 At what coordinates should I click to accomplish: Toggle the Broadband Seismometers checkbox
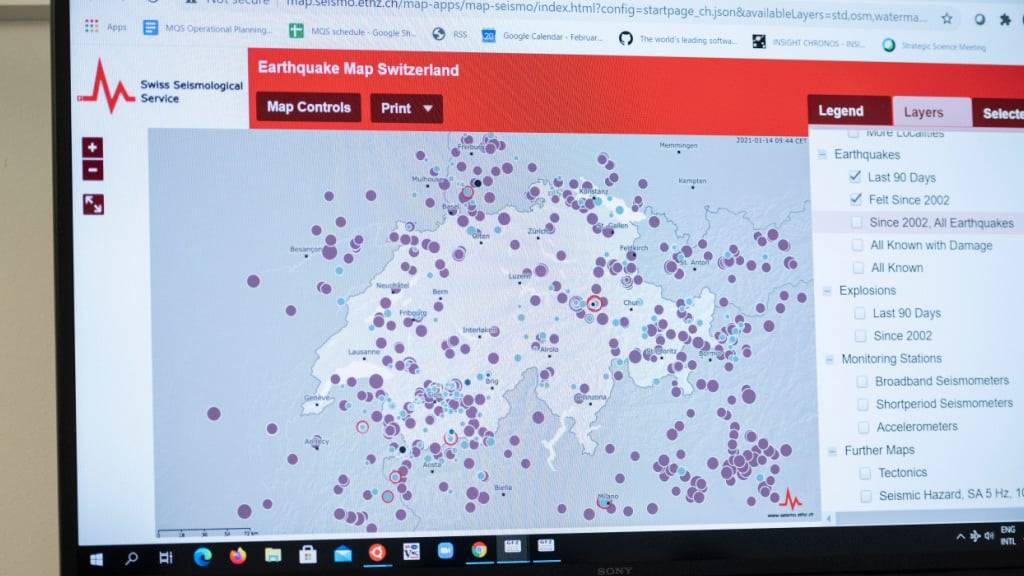[862, 381]
